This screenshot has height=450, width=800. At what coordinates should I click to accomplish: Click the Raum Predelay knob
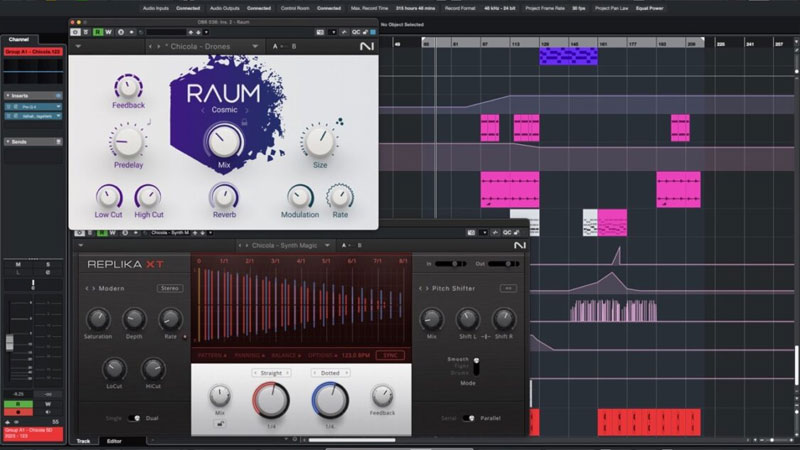(x=128, y=141)
